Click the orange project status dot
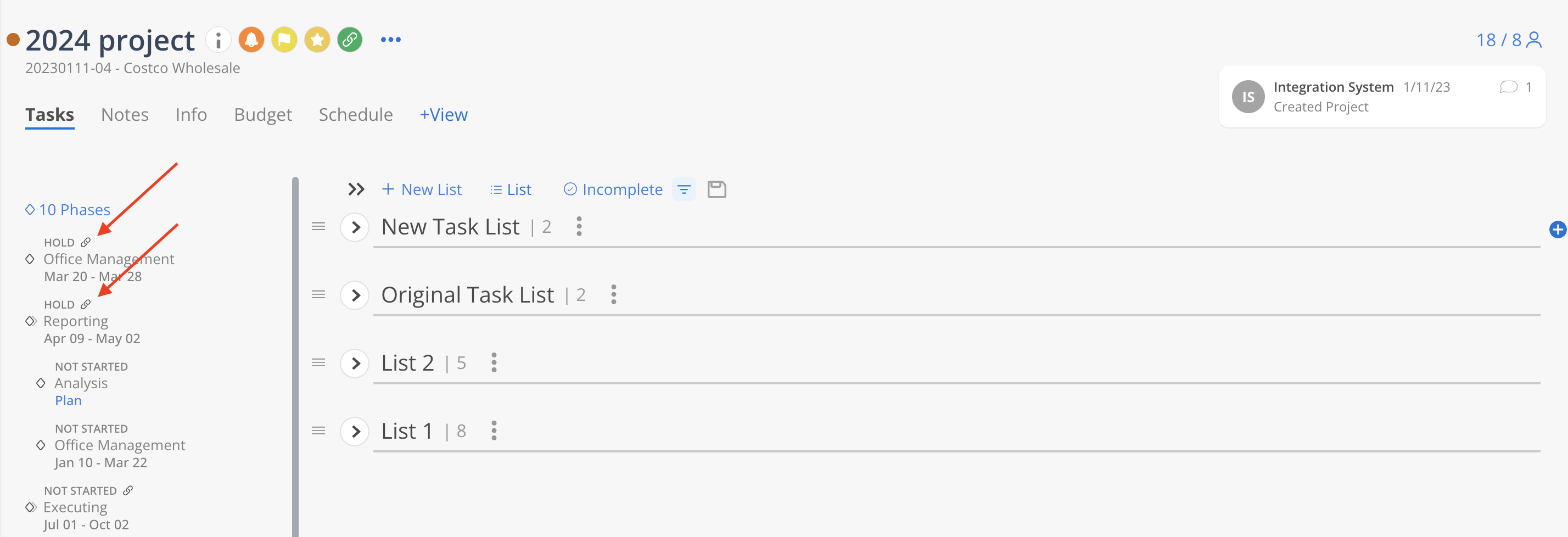The height and width of the screenshot is (537, 1568). click(13, 40)
